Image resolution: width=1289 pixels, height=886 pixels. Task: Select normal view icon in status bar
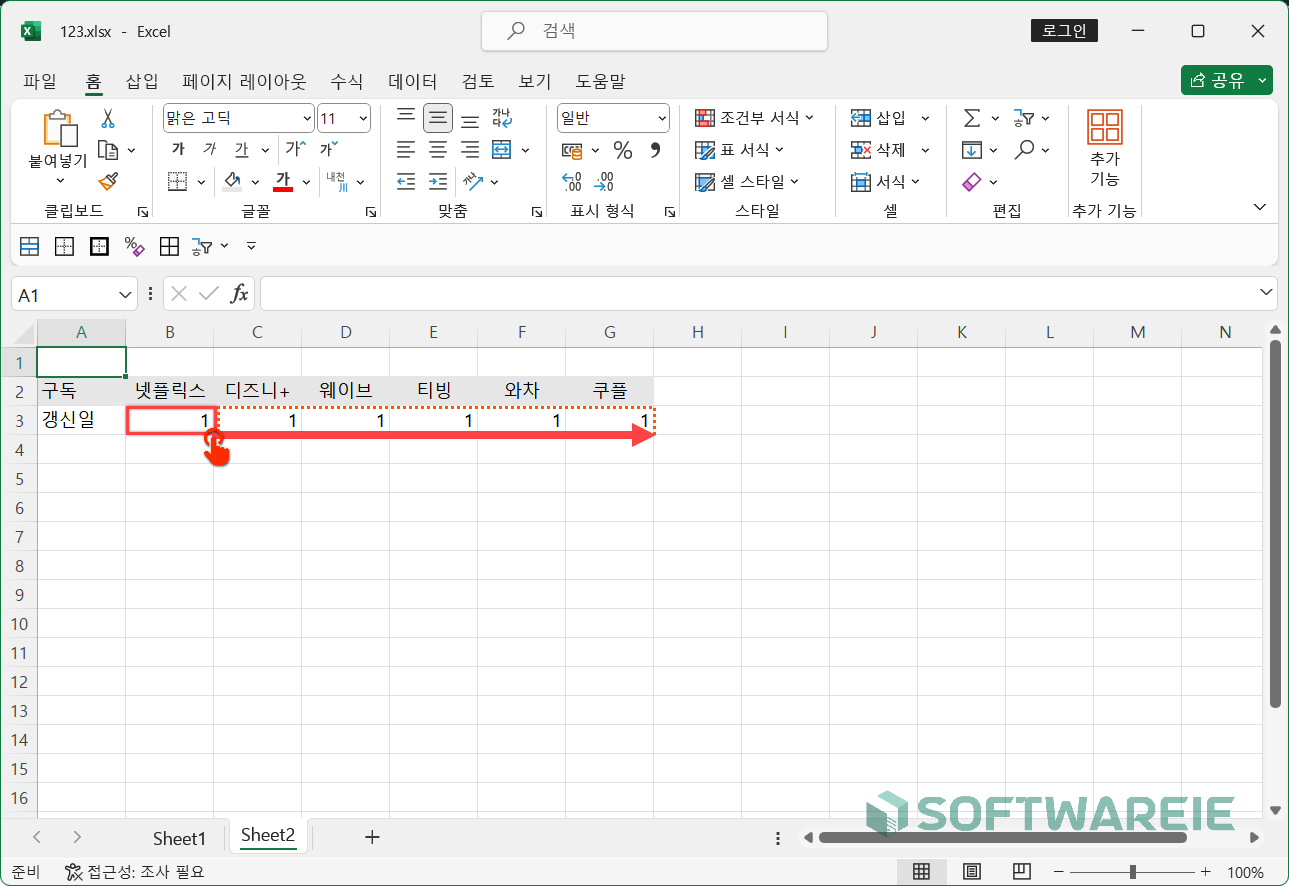coord(922,871)
